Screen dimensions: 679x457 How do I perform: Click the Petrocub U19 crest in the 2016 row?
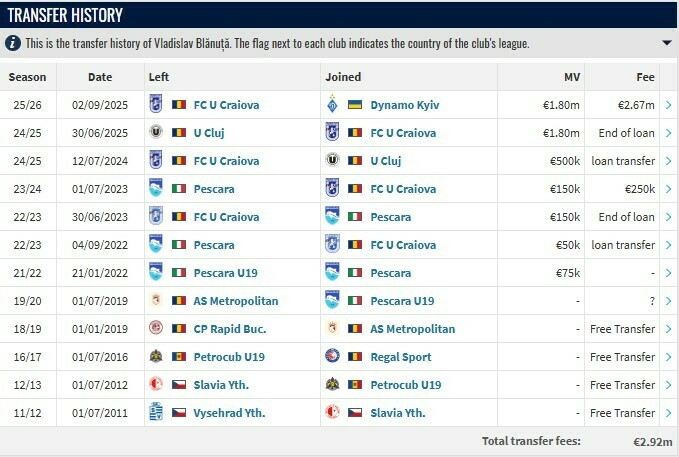tap(155, 357)
